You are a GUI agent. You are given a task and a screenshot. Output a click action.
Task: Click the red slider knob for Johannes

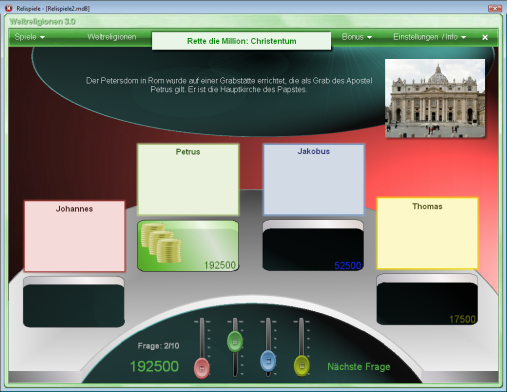[202, 368]
